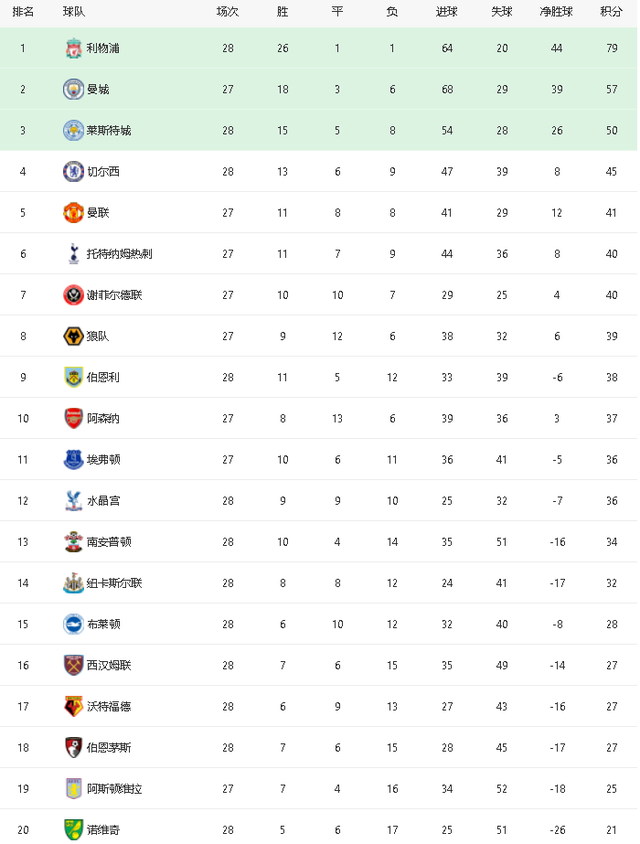Click the Chelsea club crest icon
The image size is (640, 844).
click(x=74, y=172)
